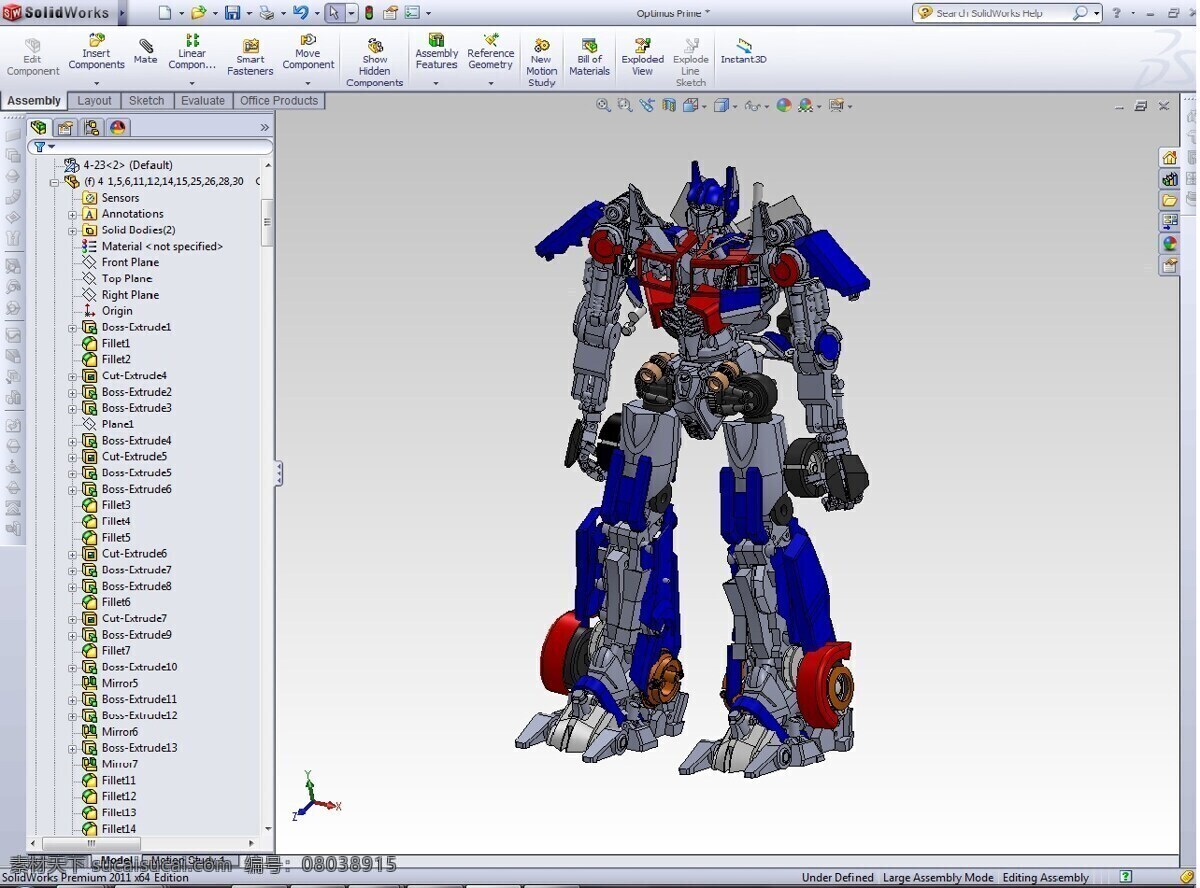This screenshot has width=1200, height=888.
Task: Create a Bill of Materials
Action: tap(589, 58)
